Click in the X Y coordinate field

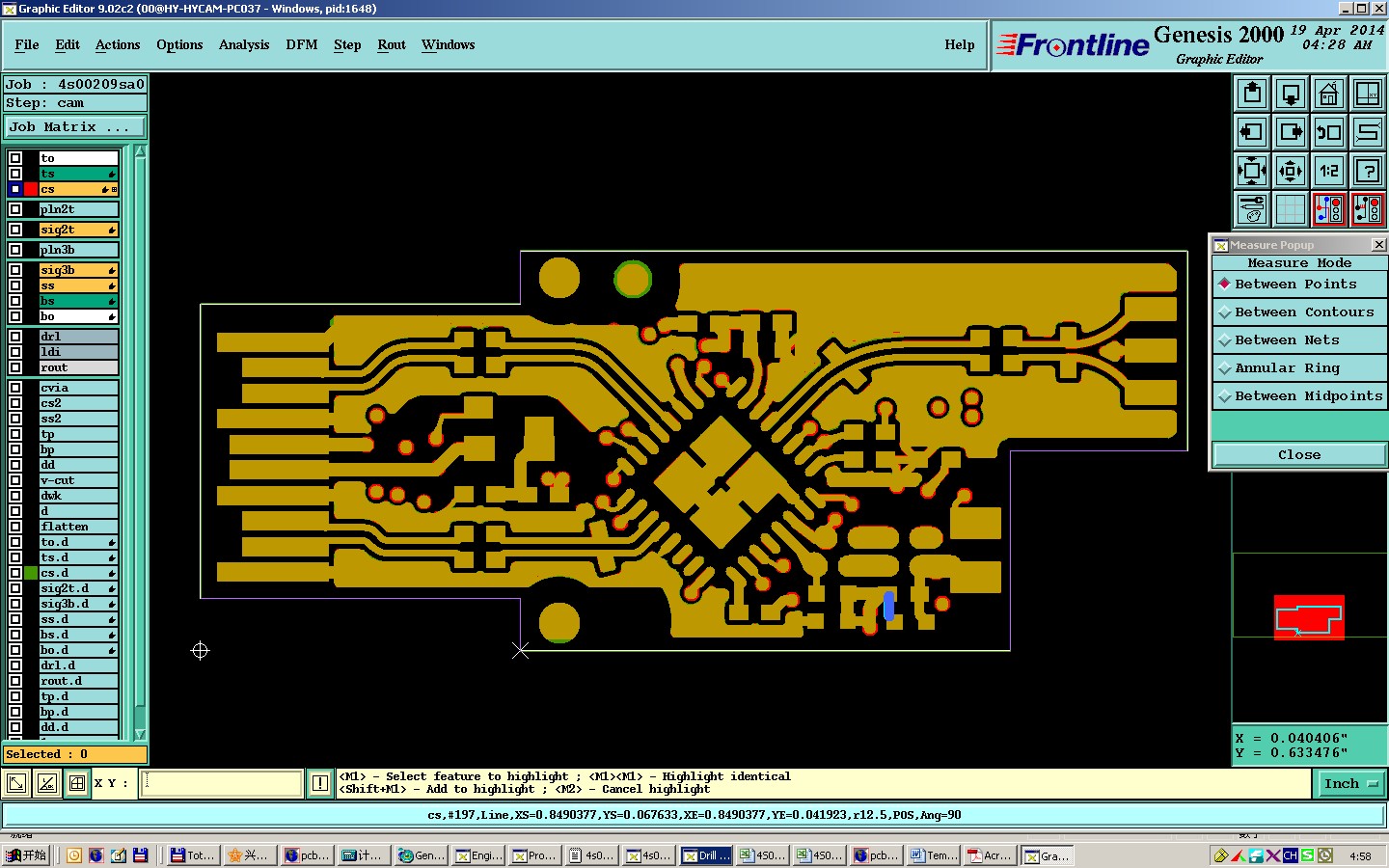click(222, 783)
